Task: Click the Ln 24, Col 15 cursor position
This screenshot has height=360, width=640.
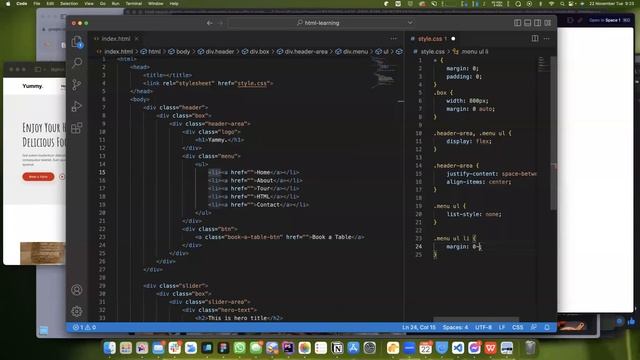Action: pos(419,327)
